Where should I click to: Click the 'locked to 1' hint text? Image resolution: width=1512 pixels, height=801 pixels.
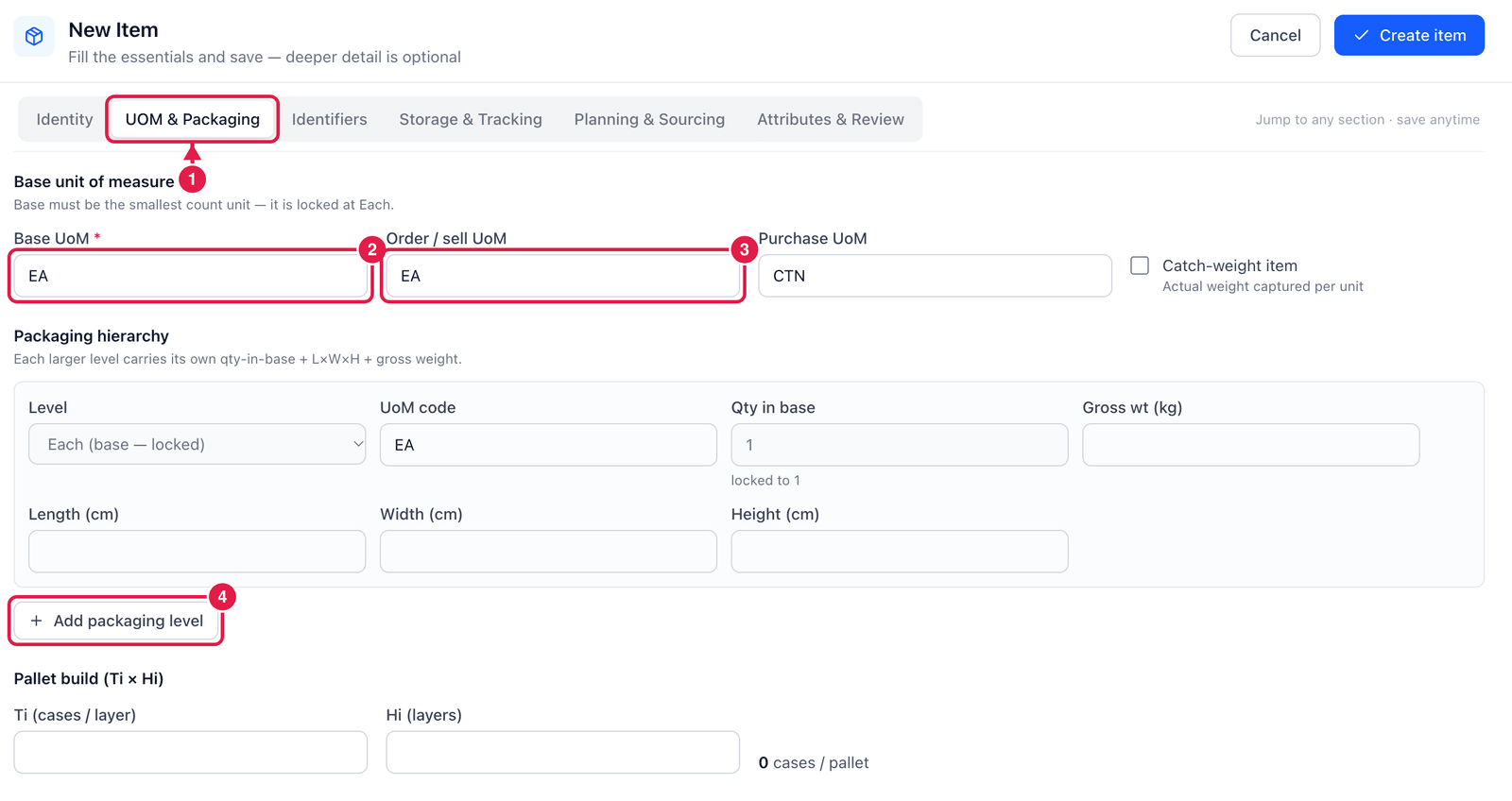(x=765, y=480)
